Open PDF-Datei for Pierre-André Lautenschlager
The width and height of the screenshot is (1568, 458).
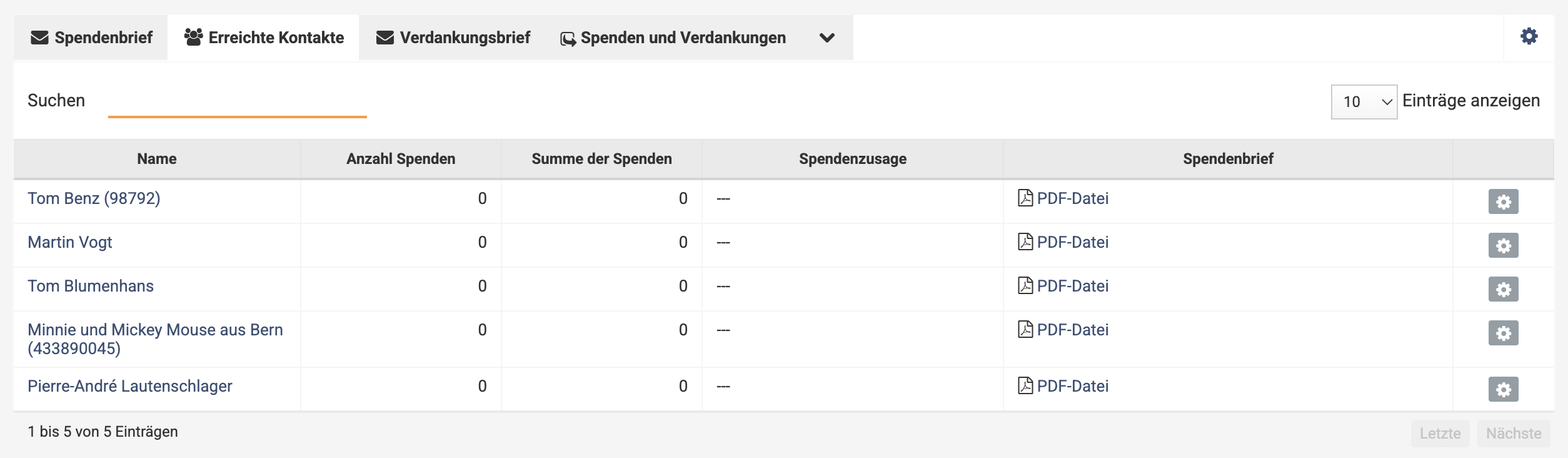pyautogui.click(x=1072, y=386)
